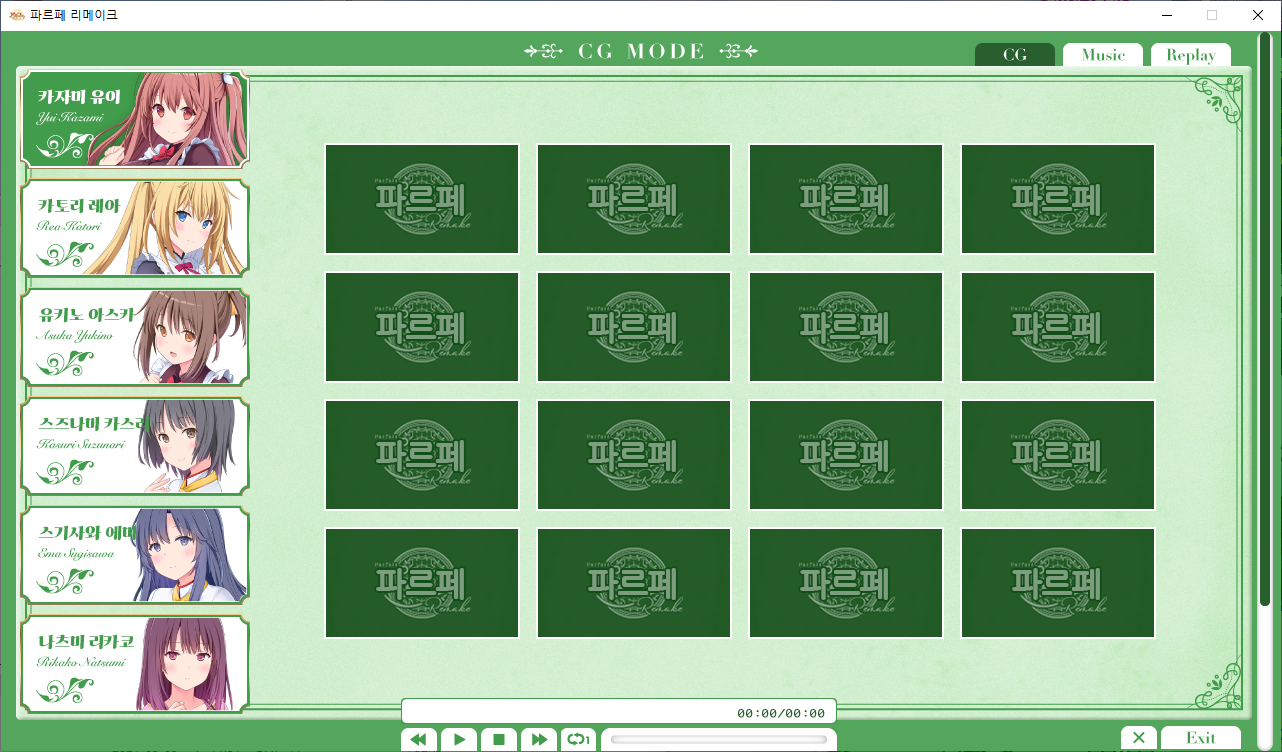Play the music track
Image resolution: width=1282 pixels, height=752 pixels.
pyautogui.click(x=459, y=739)
